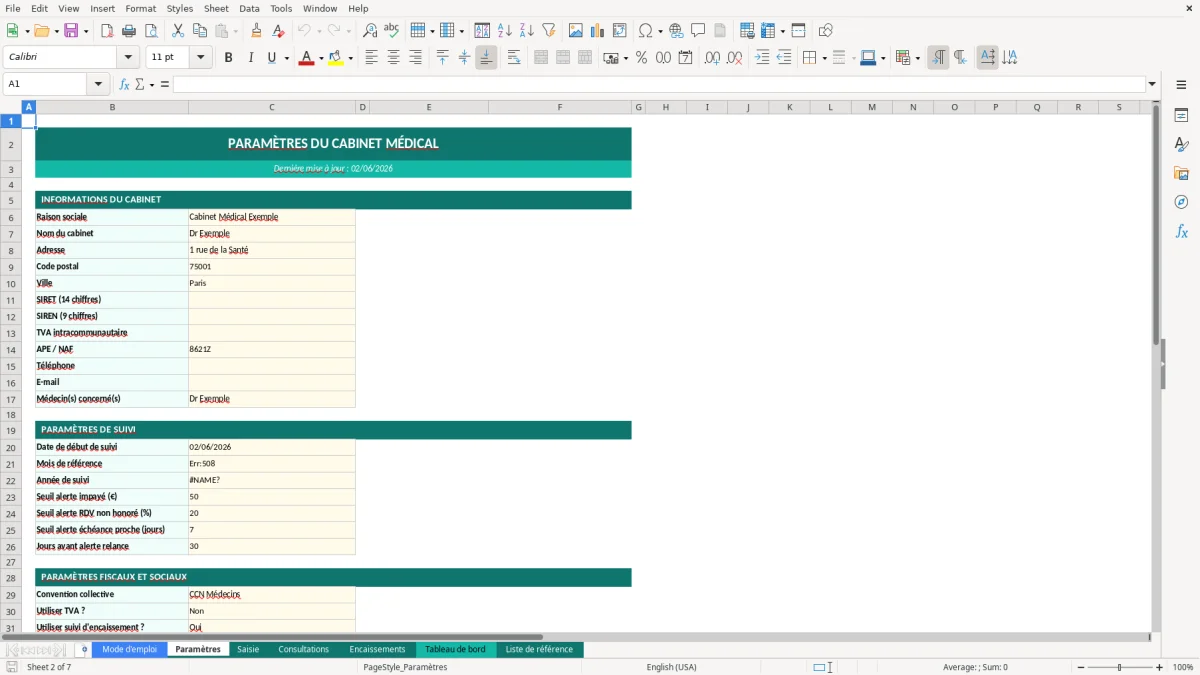Toggle the AutoFilter funnel icon

548,31
